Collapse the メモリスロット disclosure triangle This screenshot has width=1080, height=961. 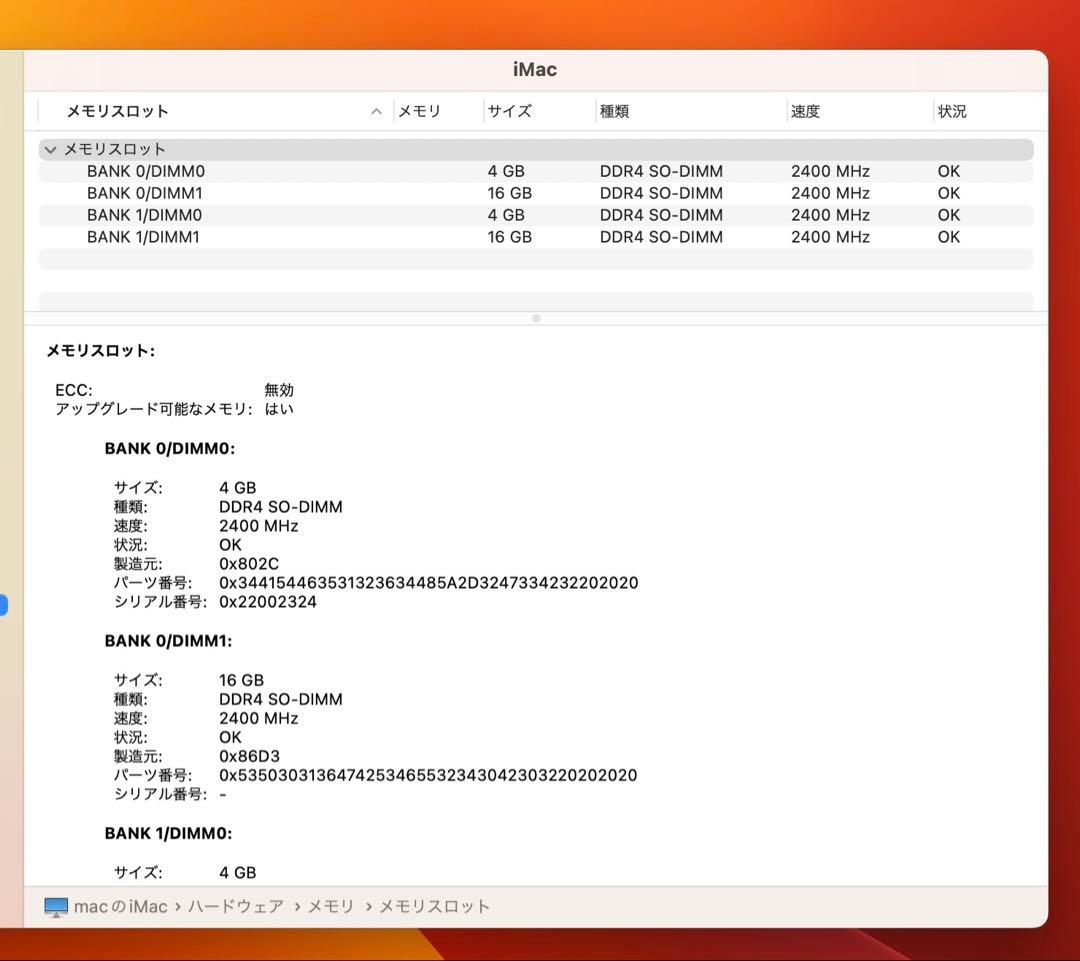[49, 148]
